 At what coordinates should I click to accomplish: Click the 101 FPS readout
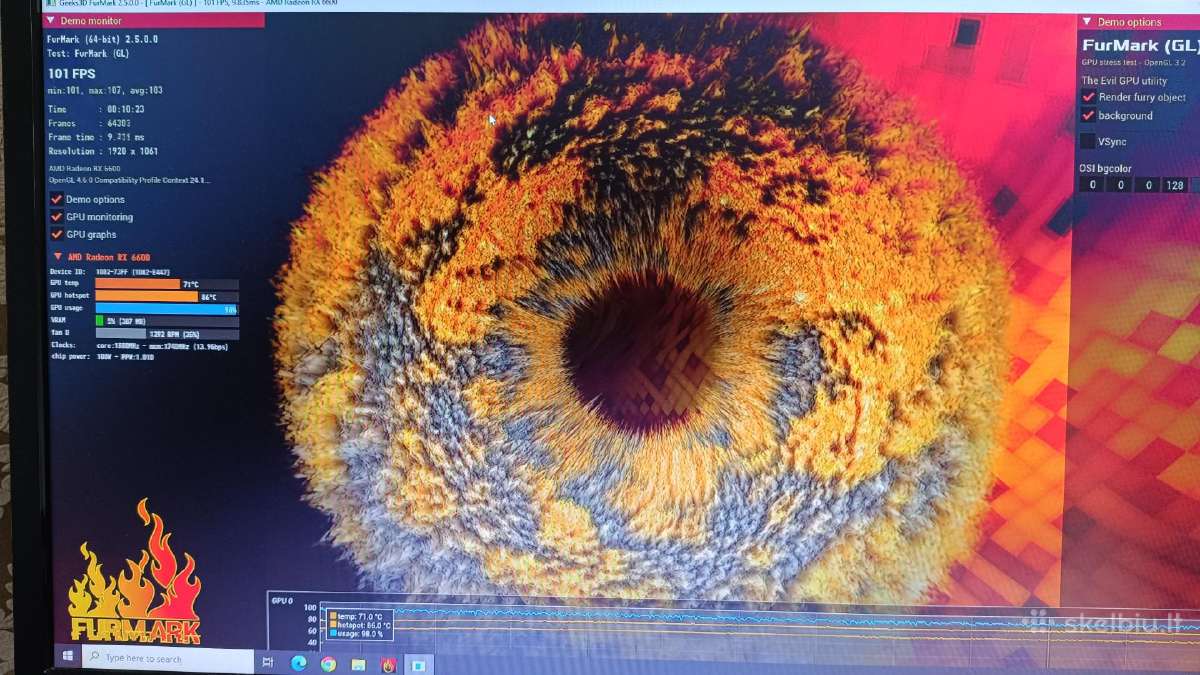click(71, 74)
